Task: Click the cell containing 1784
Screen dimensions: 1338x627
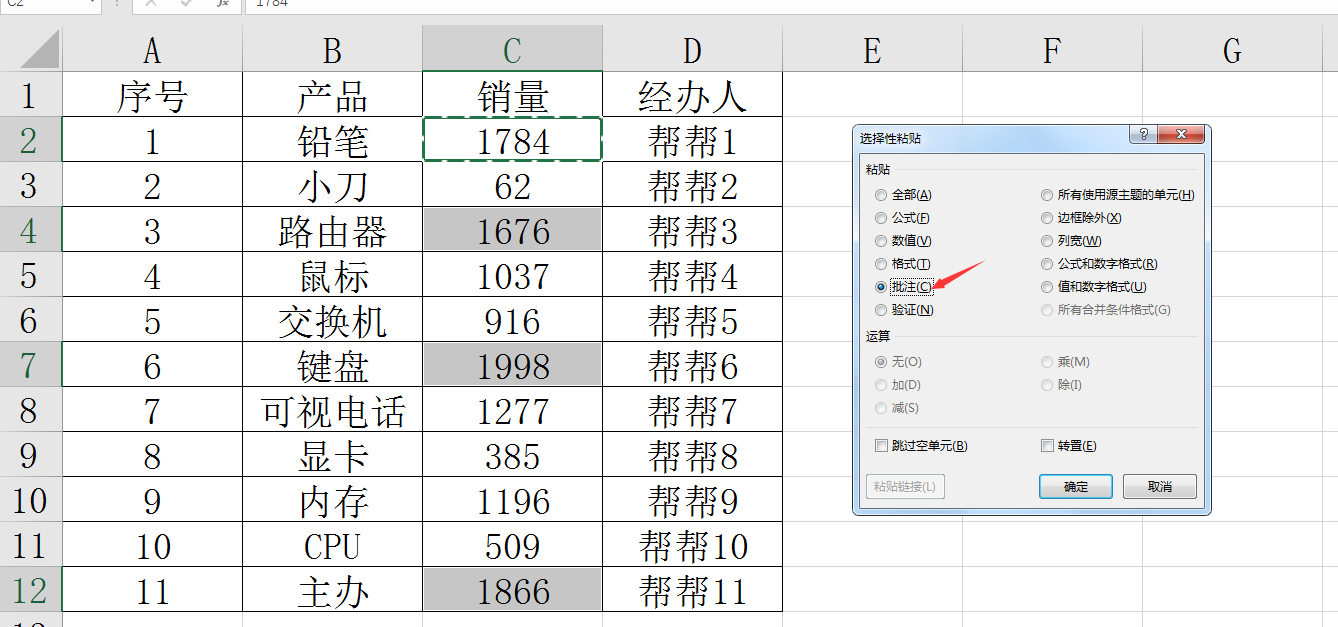Action: point(512,139)
